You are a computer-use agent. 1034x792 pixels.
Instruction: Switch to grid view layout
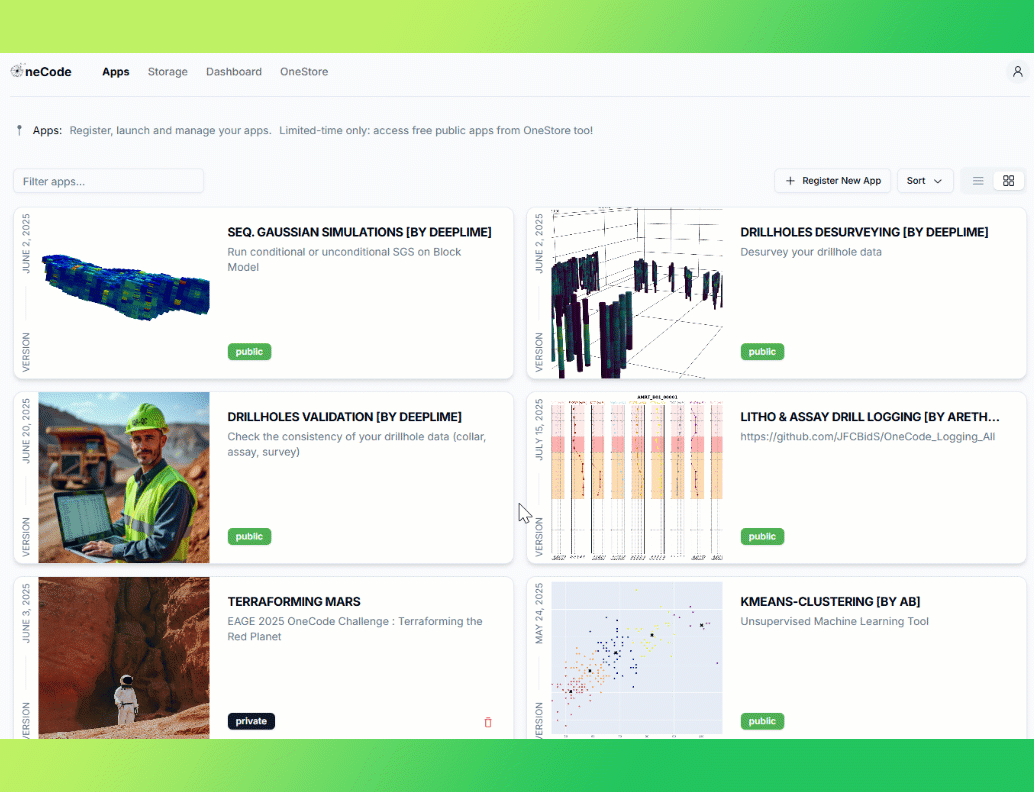coord(1008,181)
